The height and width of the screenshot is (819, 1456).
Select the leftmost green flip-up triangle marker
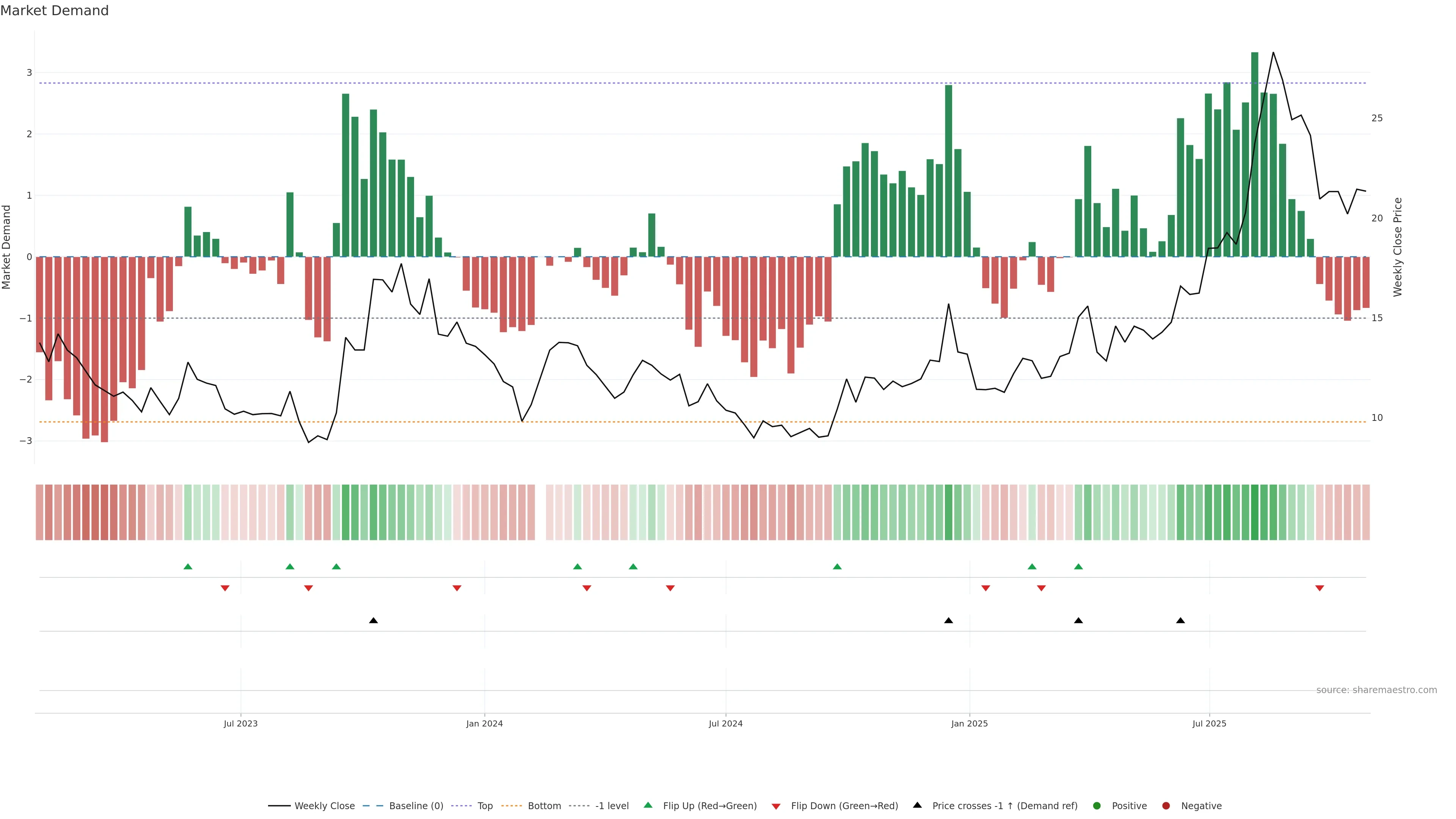point(188,566)
